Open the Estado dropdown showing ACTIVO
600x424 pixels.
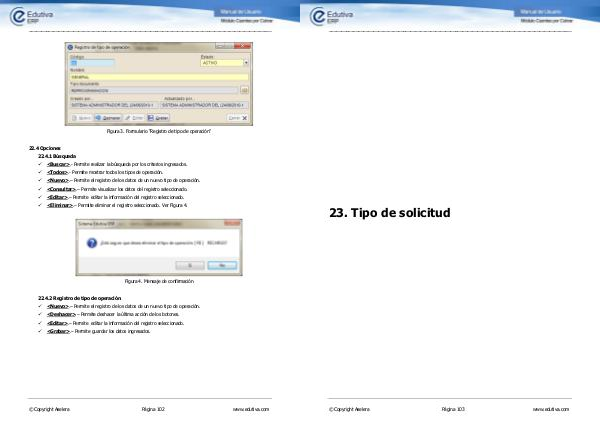click(x=244, y=63)
